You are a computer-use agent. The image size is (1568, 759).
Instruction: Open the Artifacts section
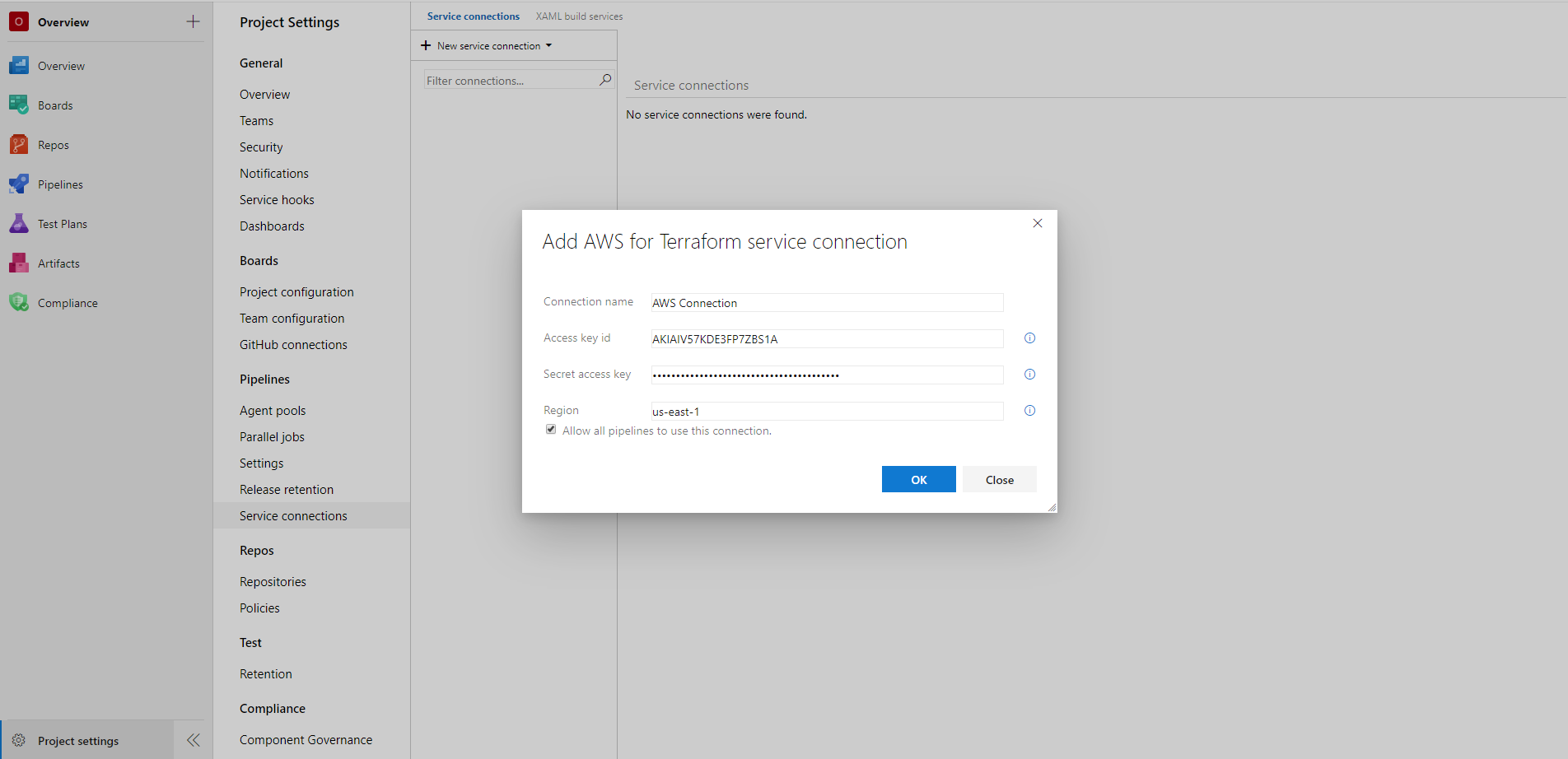(58, 263)
